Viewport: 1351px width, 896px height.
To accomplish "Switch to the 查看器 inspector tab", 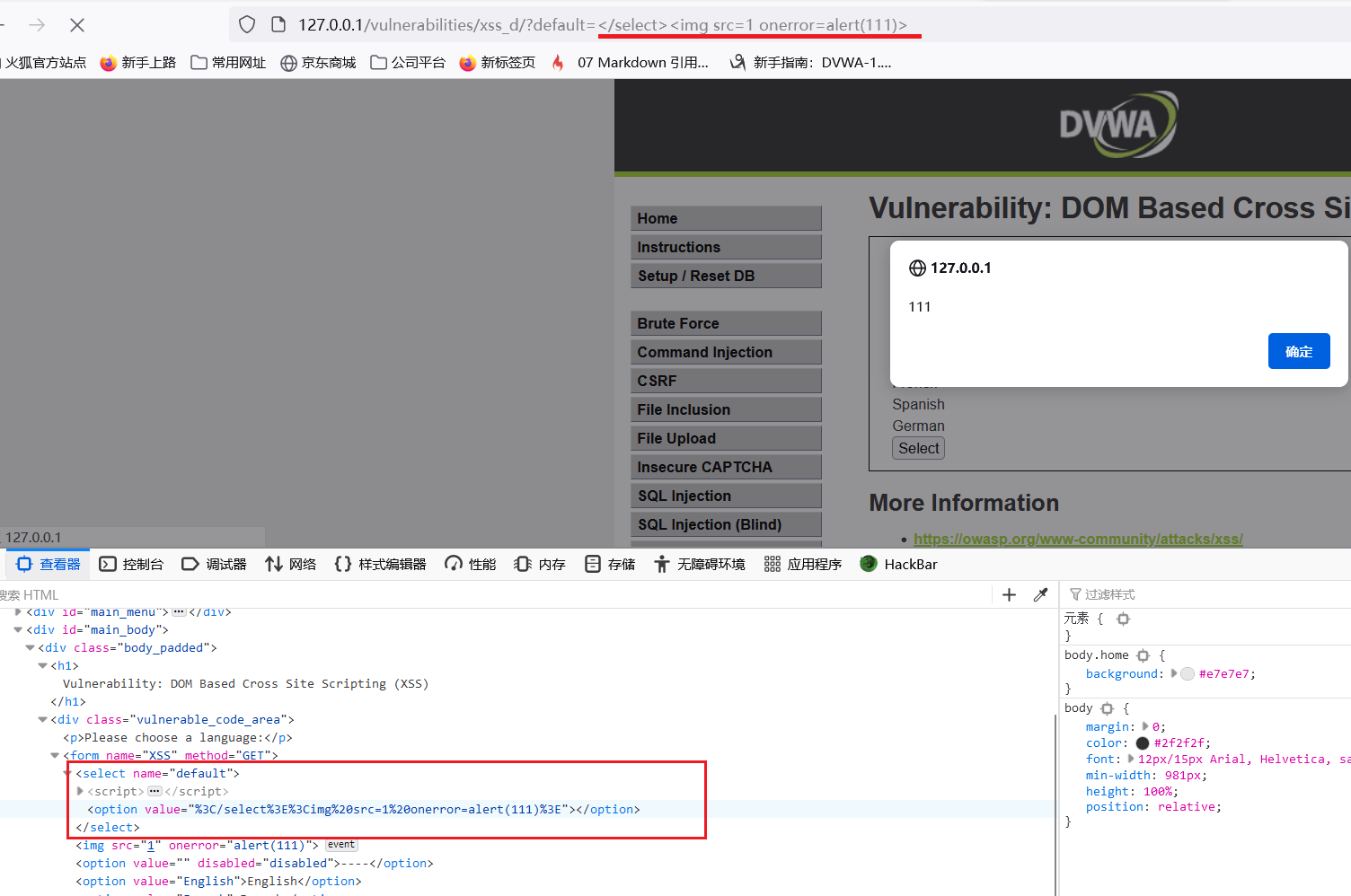I will click(49, 564).
